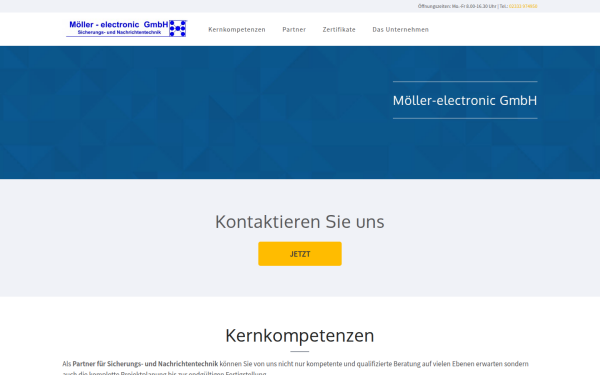600x375 pixels.
Task: Open the Partner menu item
Action: click(294, 29)
